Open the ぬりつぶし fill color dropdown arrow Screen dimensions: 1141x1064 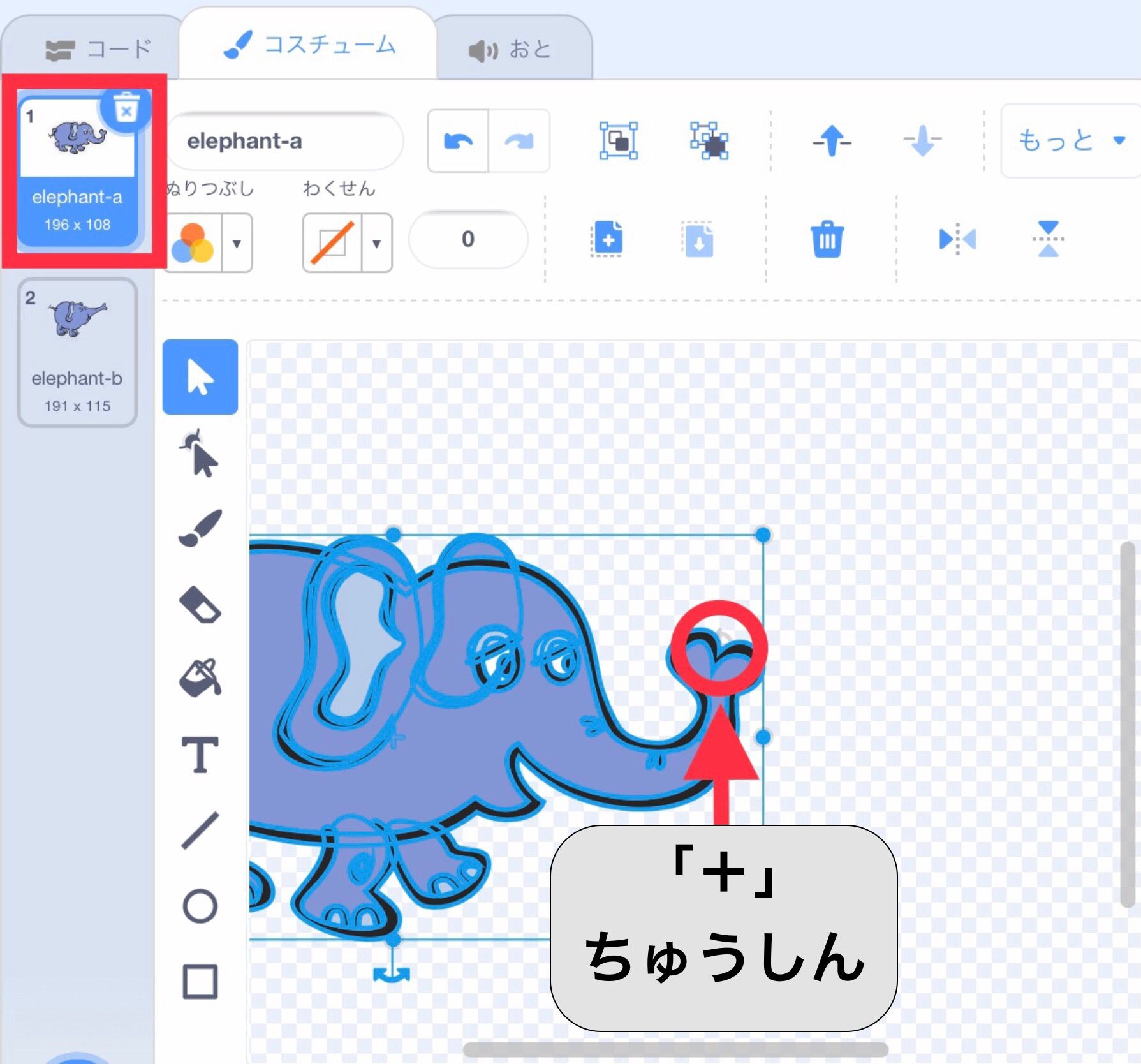[237, 243]
